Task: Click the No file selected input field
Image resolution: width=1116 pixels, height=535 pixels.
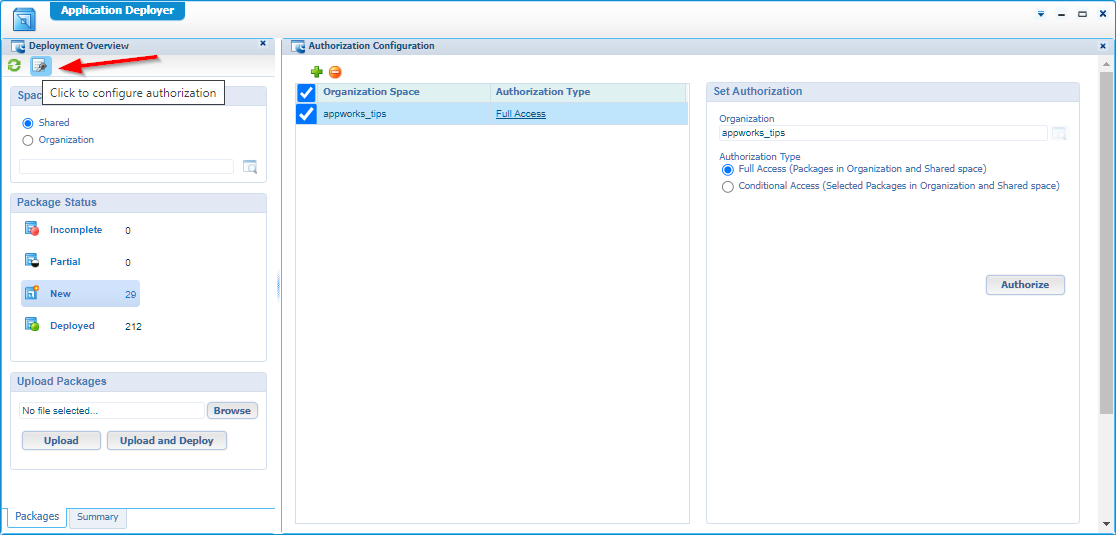Action: pyautogui.click(x=112, y=410)
